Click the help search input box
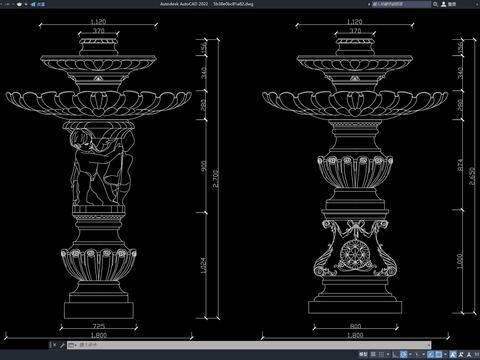Image resolution: width=480 pixels, height=360 pixels. click(x=402, y=4)
